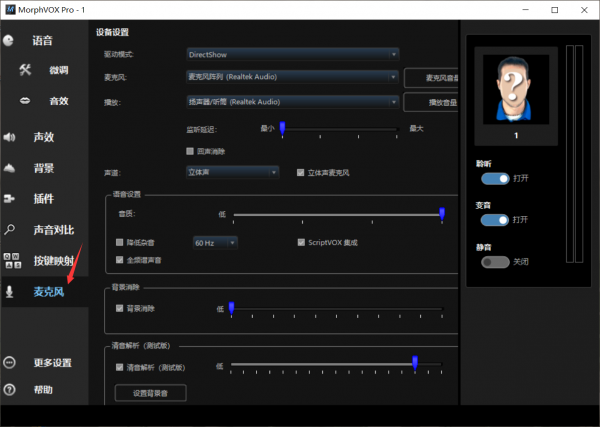This screenshot has width=600, height=427.
Task: Click the 声音对比 magnifier icon
Action: tap(10, 230)
